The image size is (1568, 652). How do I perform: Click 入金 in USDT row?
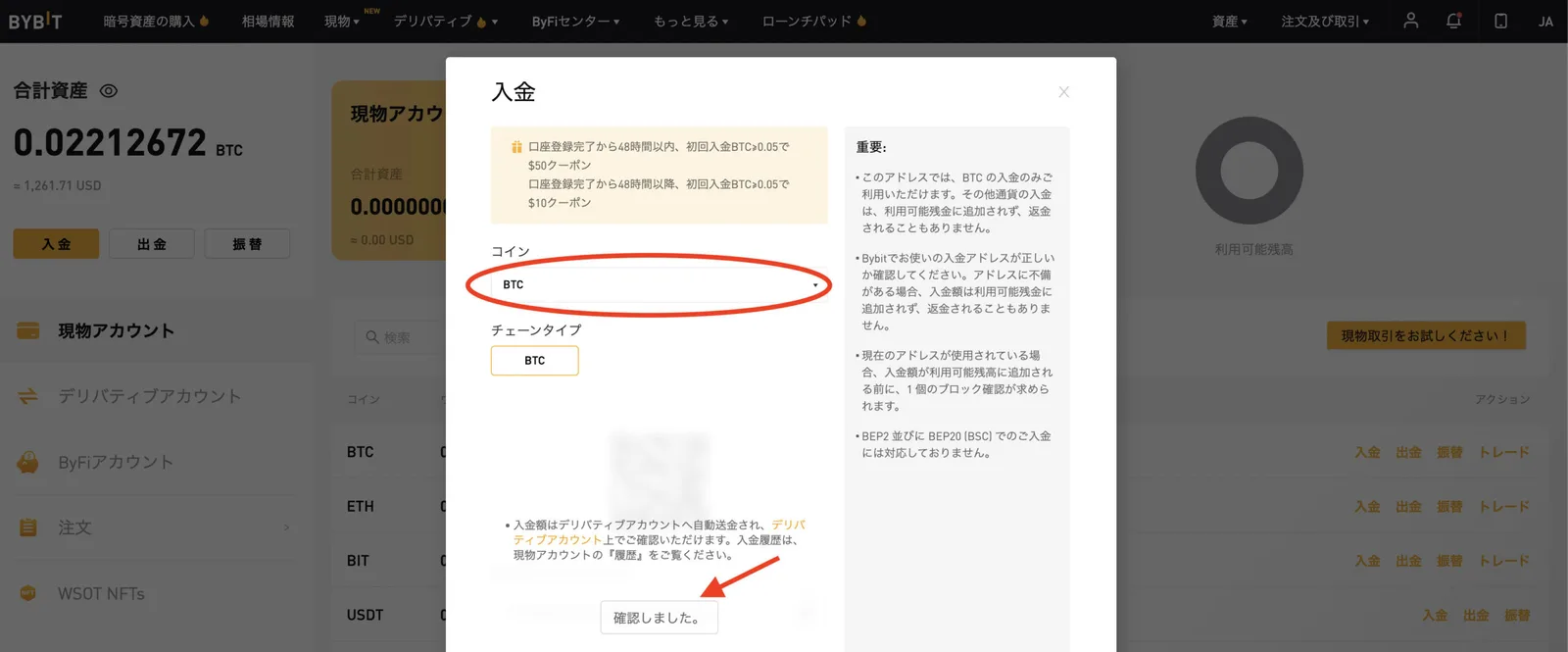pos(1435,615)
